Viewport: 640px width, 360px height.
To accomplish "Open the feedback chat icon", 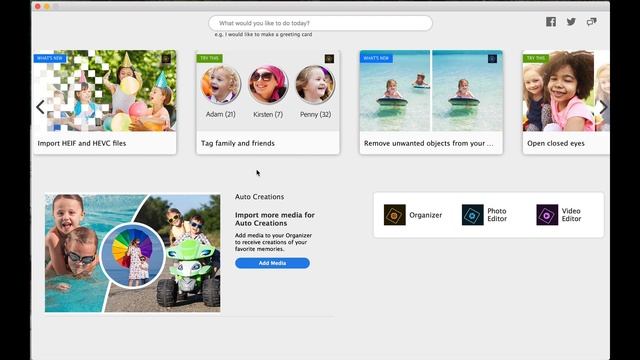I will [591, 22].
